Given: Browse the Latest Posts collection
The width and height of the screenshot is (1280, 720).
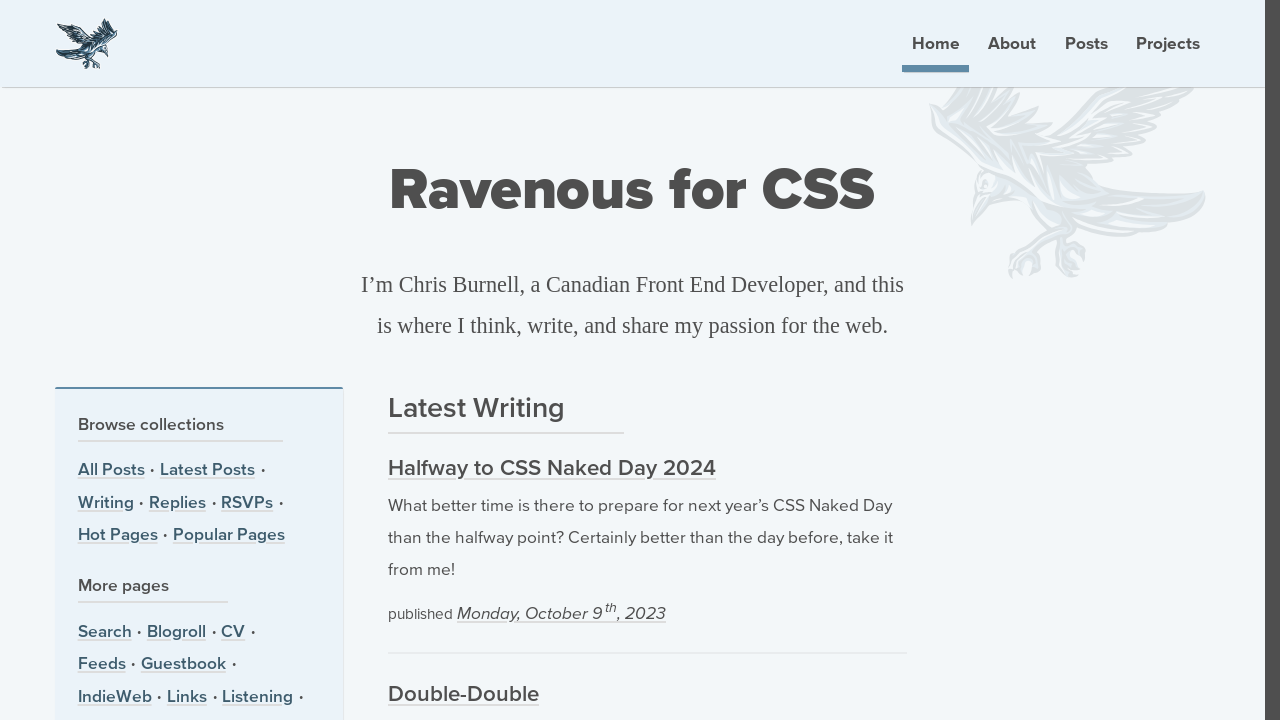Looking at the screenshot, I should tap(207, 469).
